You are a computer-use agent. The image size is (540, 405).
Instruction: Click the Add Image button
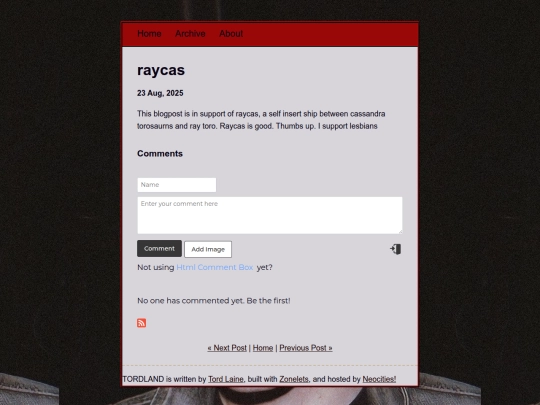pos(208,249)
